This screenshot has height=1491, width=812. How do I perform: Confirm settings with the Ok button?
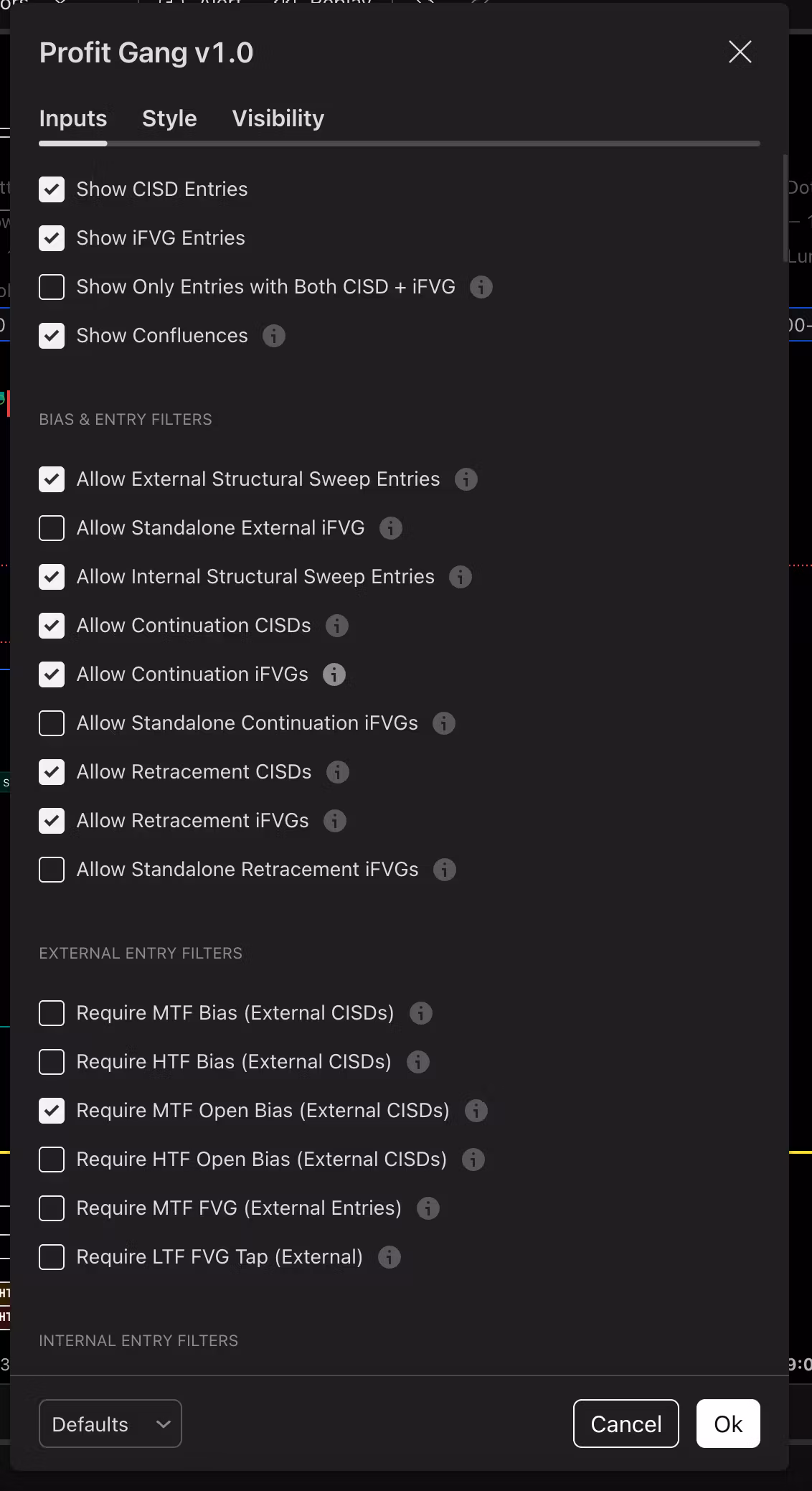[x=727, y=1424]
